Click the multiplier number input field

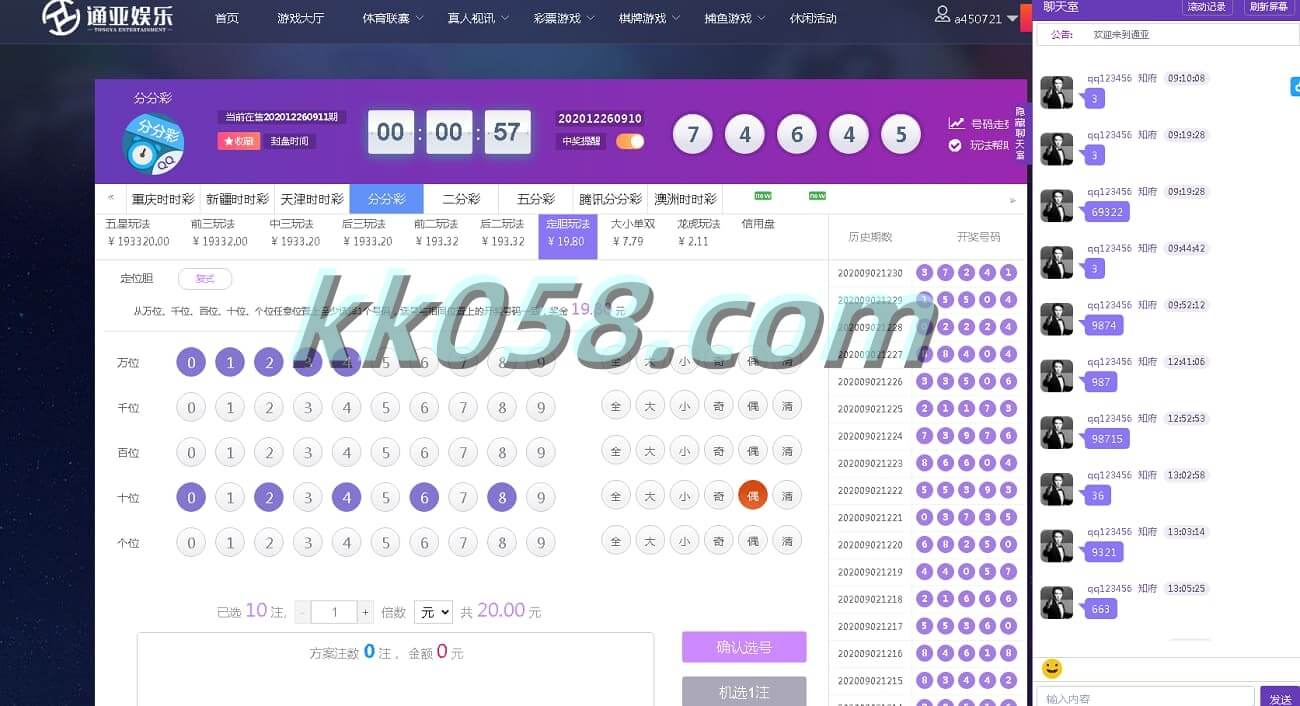334,612
